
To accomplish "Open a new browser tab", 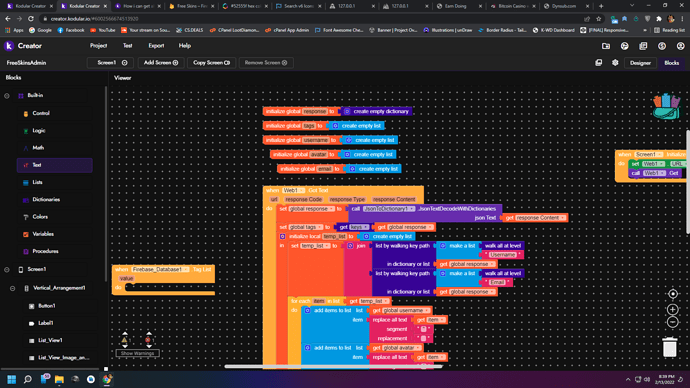I will click(x=601, y=6).
